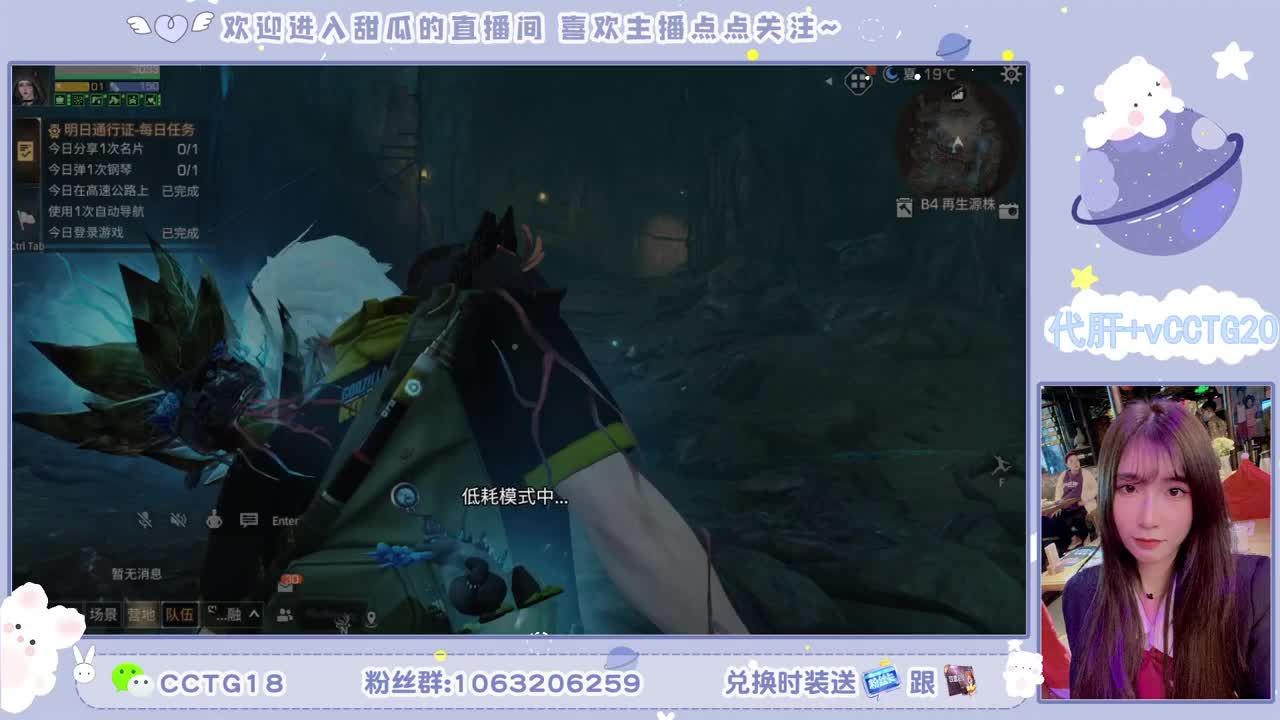Click the second green buff status icon
This screenshot has width=1280, height=720.
pyautogui.click(x=76, y=100)
